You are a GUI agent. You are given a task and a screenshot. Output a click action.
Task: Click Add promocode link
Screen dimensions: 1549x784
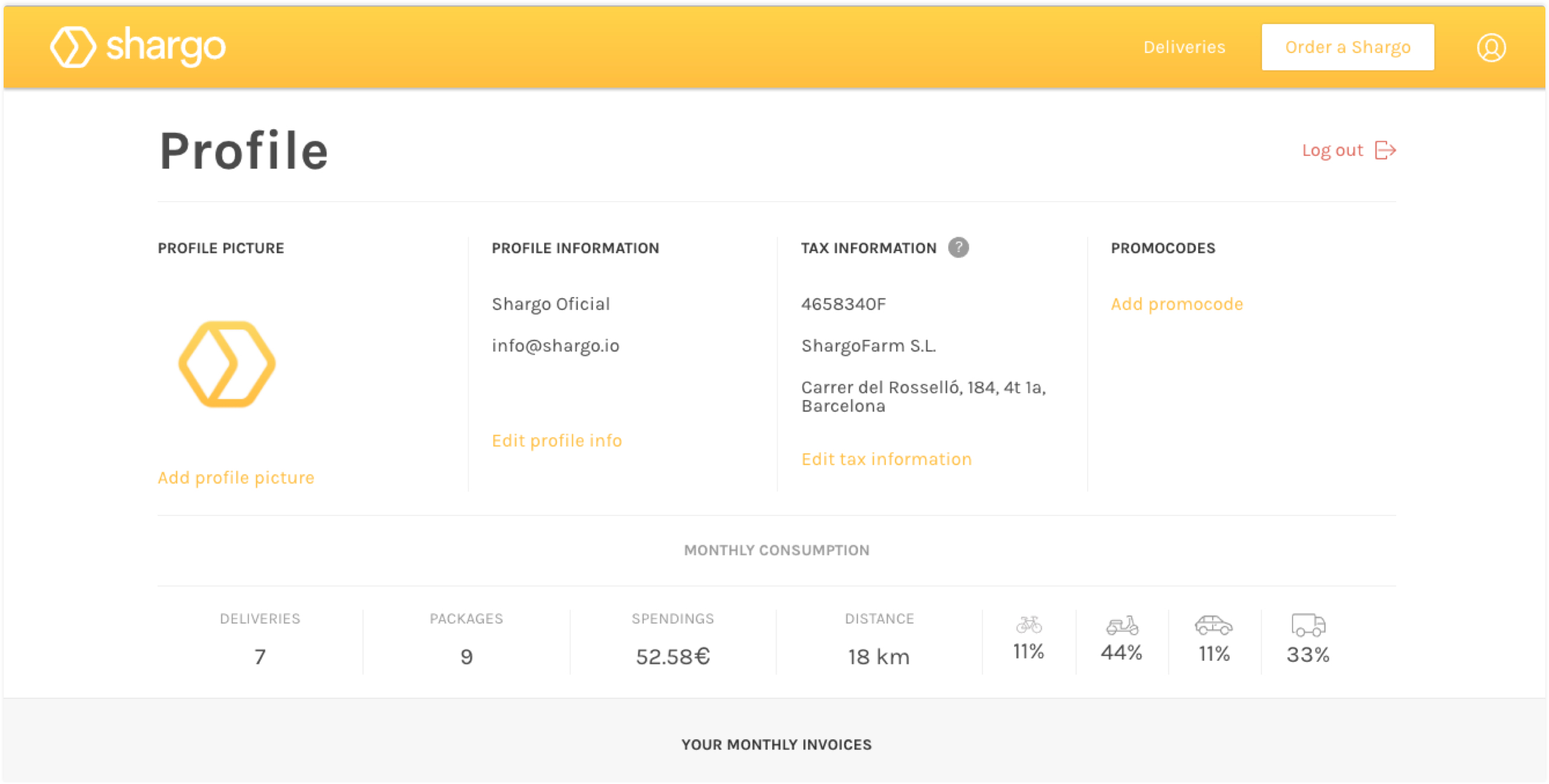[1176, 304]
